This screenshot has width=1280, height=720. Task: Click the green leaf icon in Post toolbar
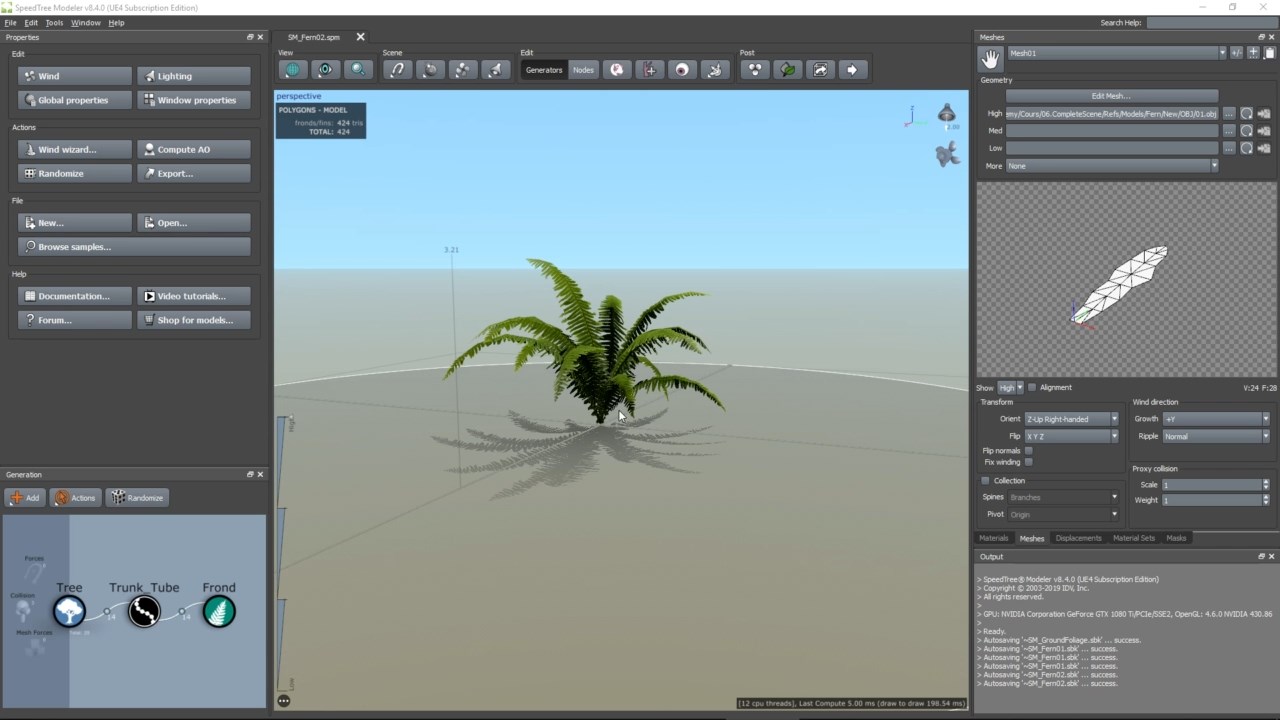(x=788, y=70)
